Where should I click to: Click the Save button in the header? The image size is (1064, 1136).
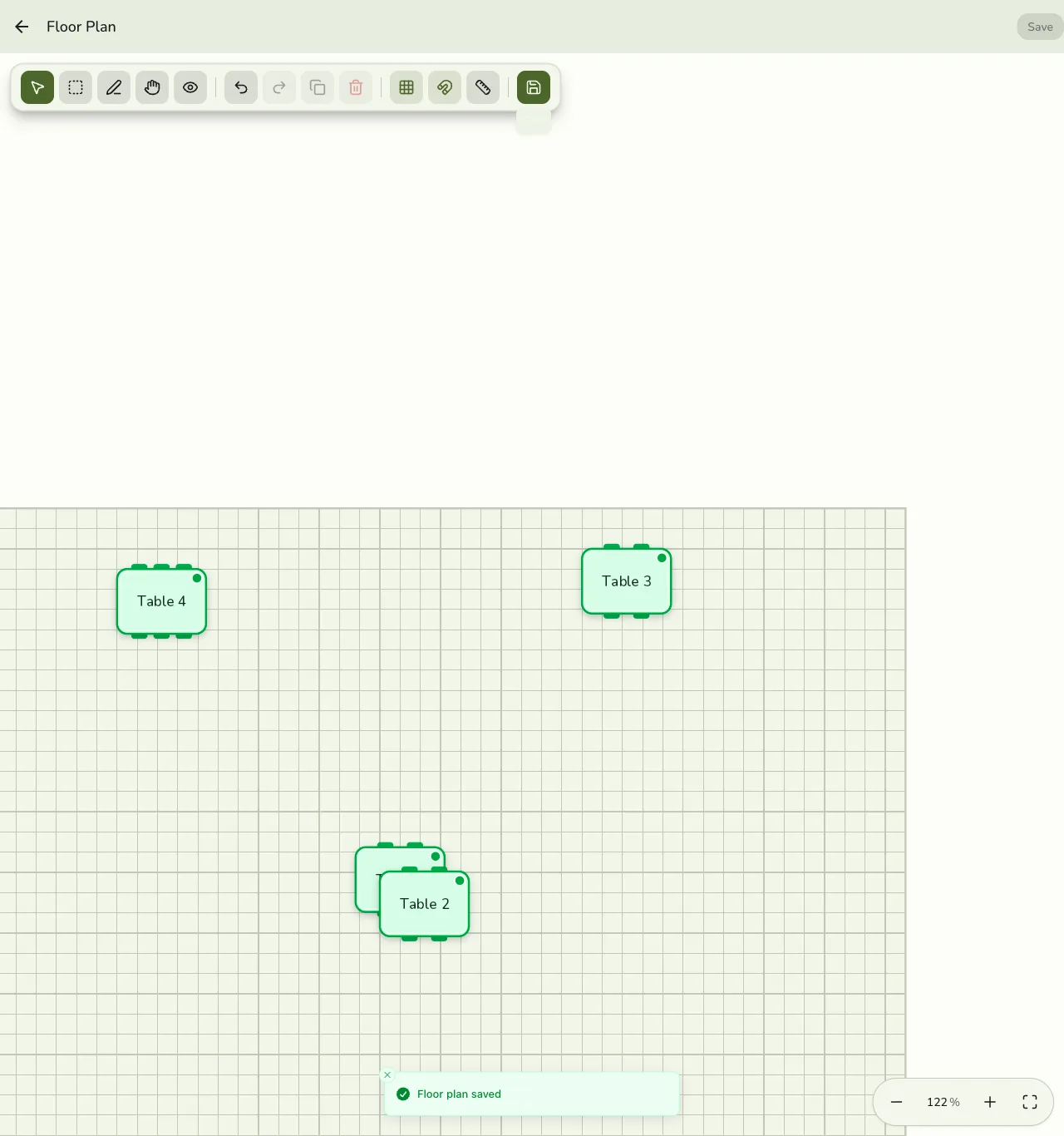[1040, 27]
